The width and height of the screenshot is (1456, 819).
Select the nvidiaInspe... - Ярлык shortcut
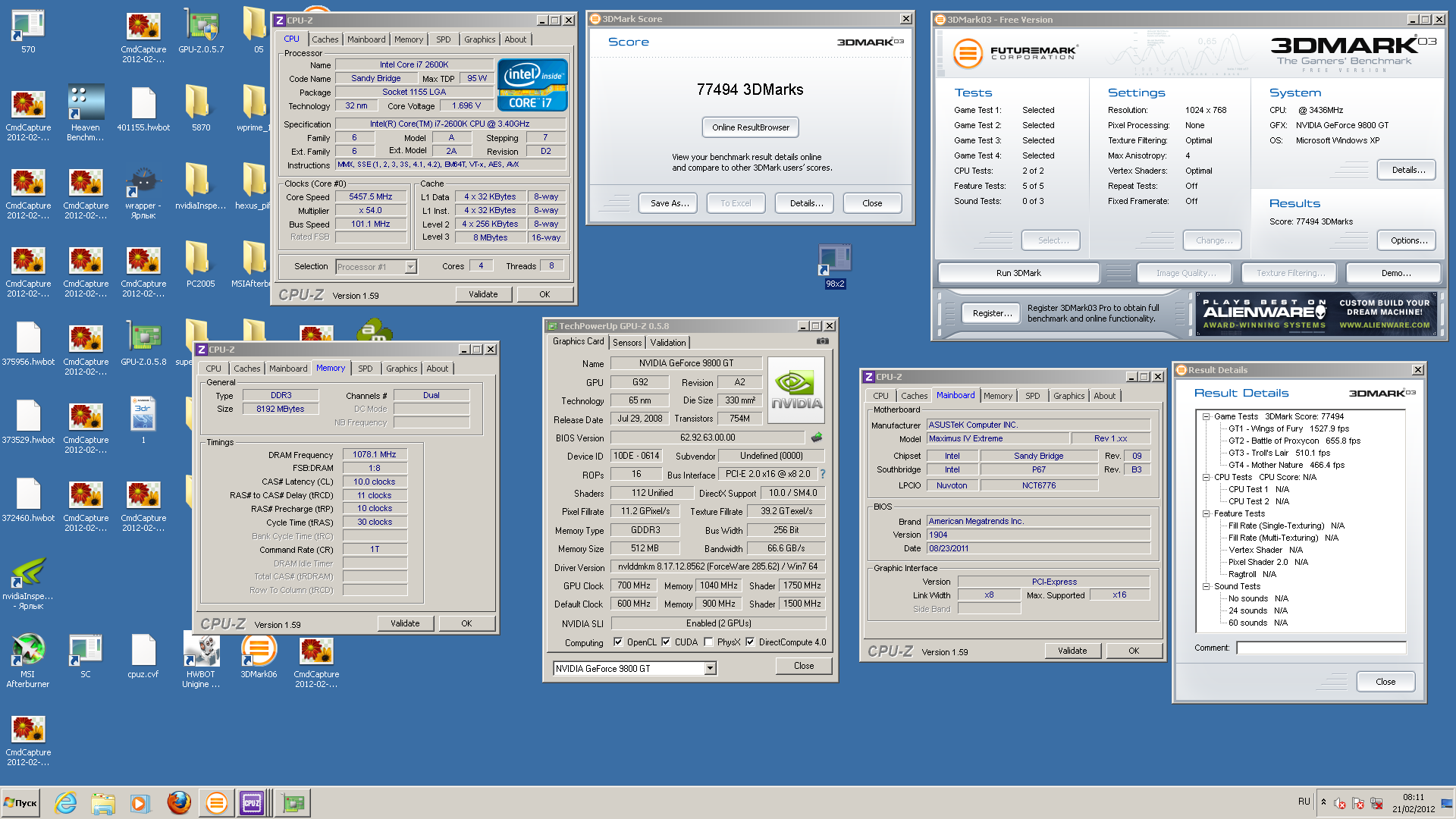coord(28,584)
